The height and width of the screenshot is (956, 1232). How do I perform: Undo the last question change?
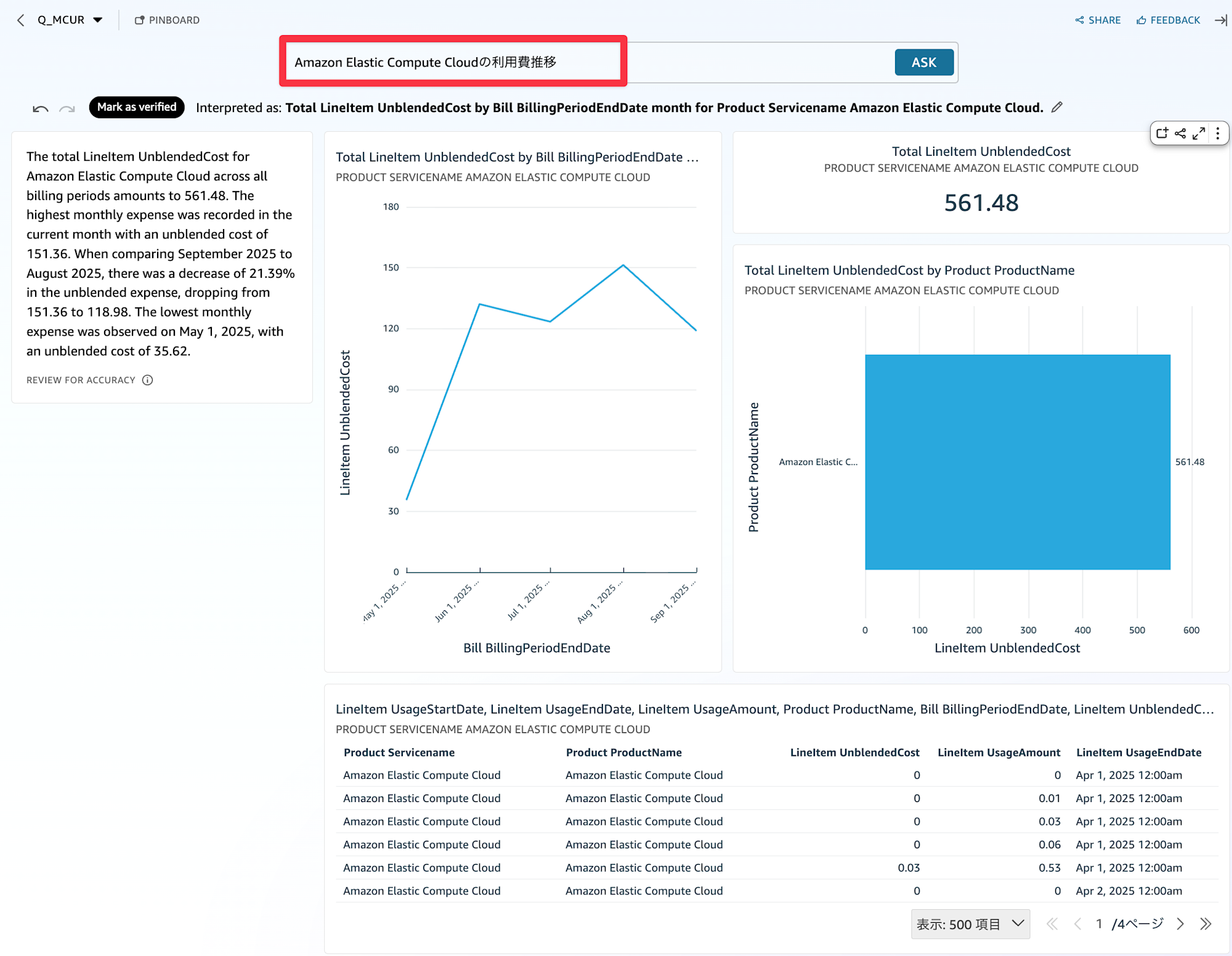[41, 108]
